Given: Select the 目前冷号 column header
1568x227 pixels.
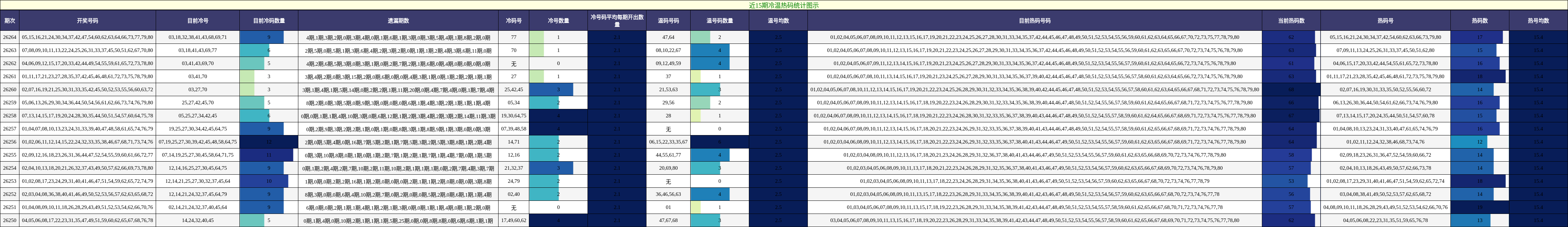Looking at the screenshot, I should point(197,21).
